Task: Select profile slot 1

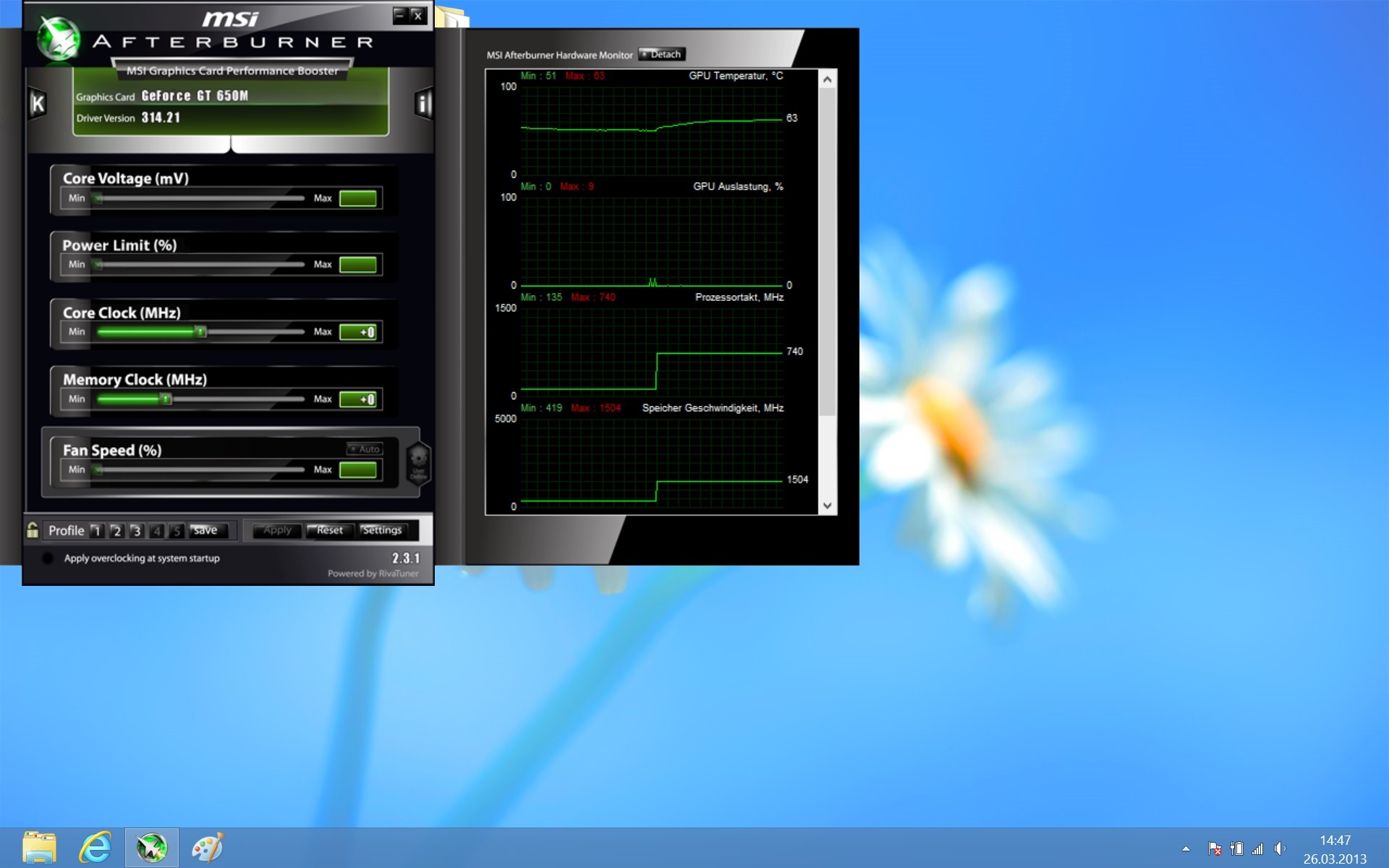Action: pos(96,531)
